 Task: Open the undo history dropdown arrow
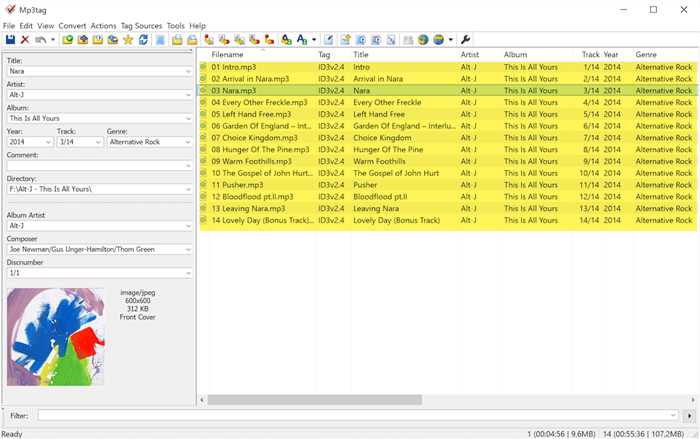53,40
